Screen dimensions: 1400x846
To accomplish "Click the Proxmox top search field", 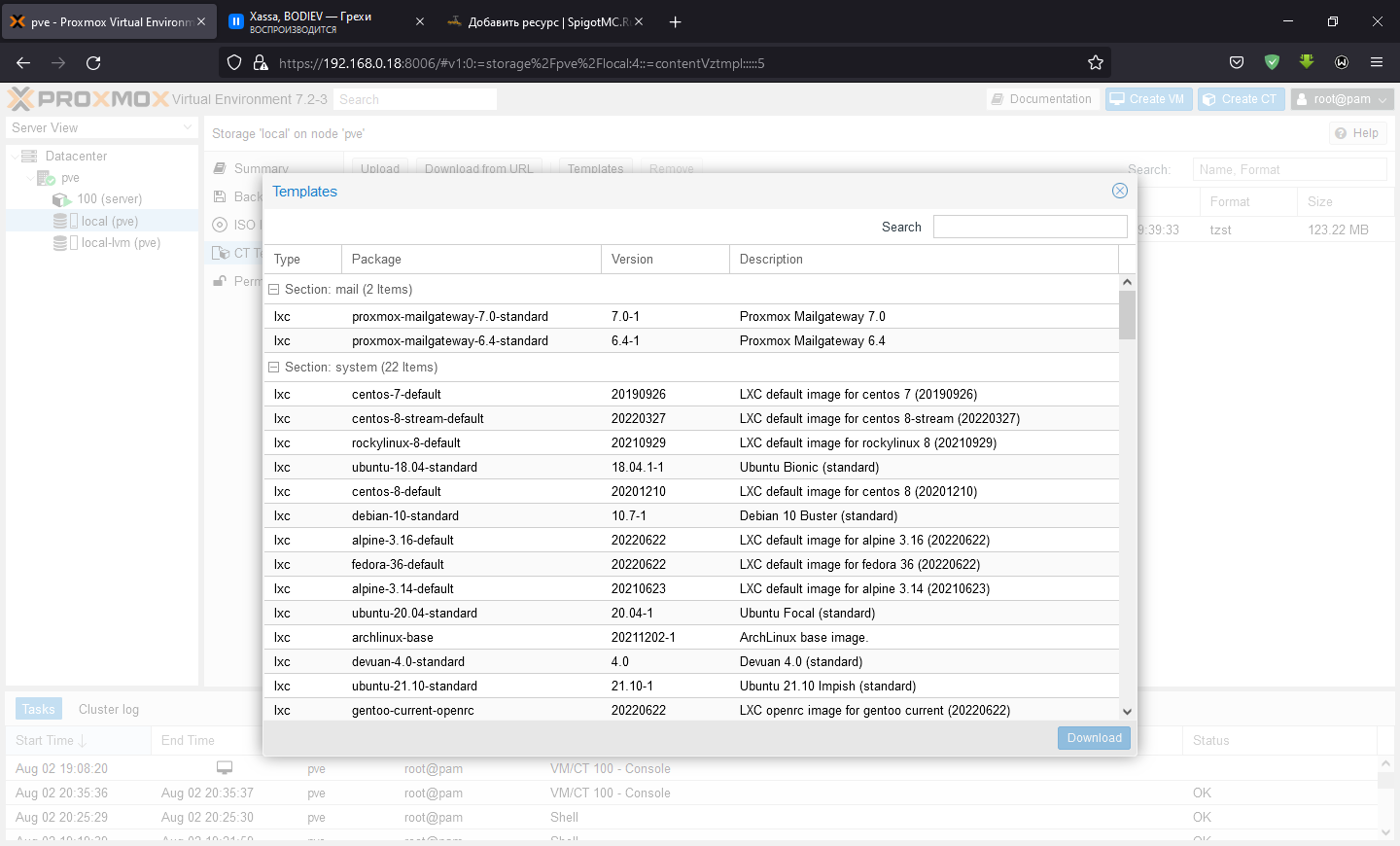I will pos(415,99).
